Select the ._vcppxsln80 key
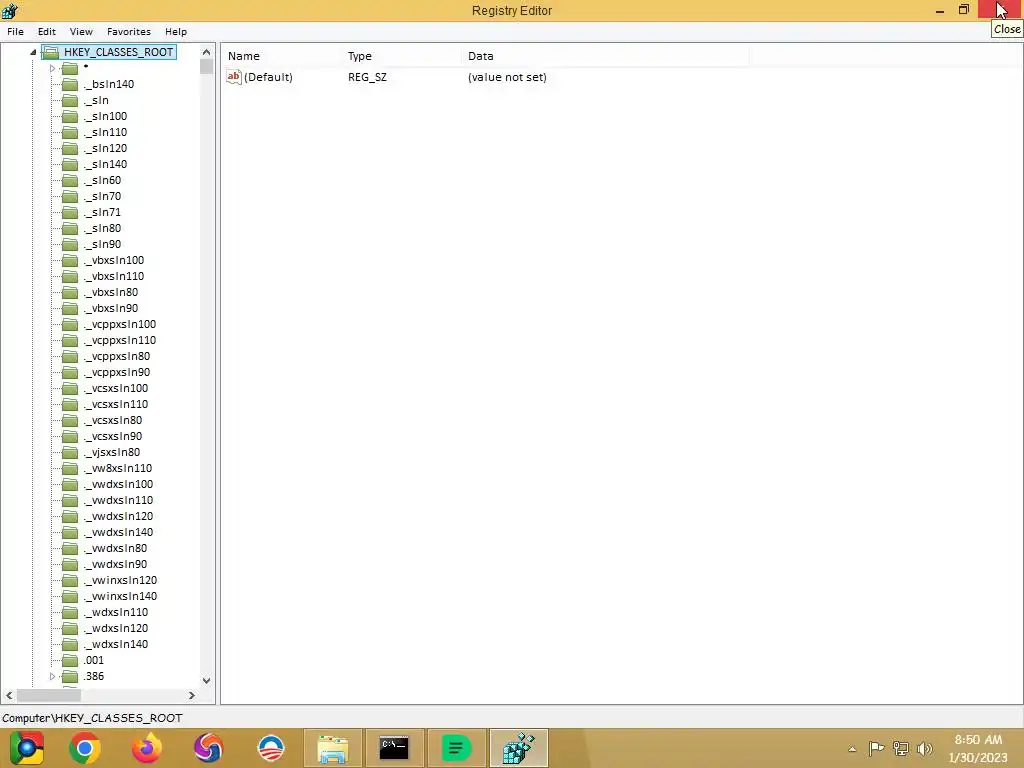The width and height of the screenshot is (1024, 768). [x=117, y=356]
